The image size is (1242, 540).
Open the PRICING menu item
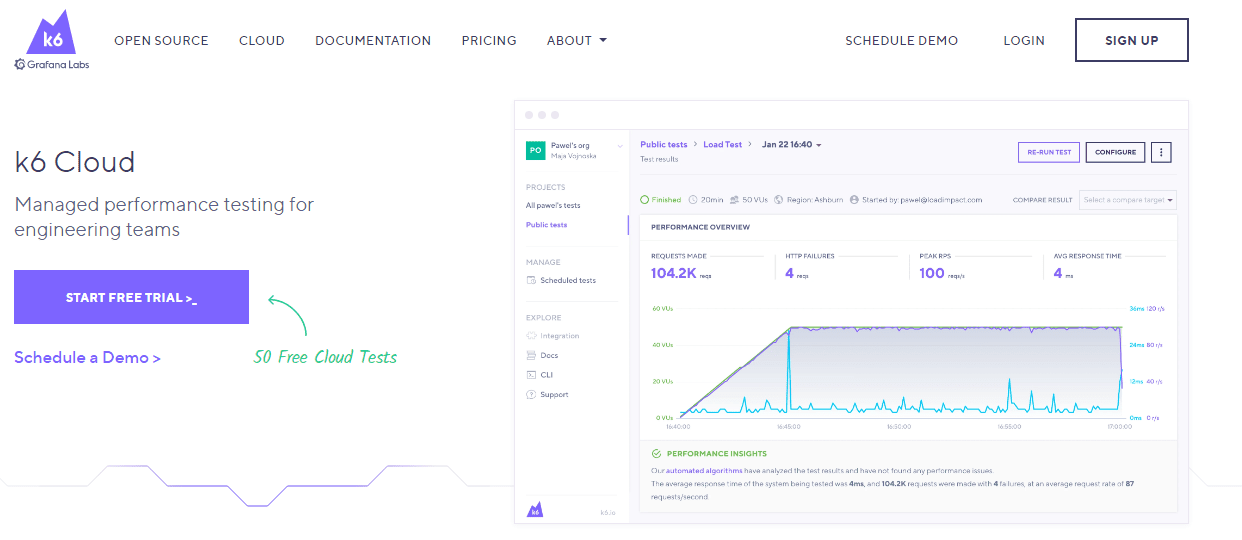click(x=489, y=41)
